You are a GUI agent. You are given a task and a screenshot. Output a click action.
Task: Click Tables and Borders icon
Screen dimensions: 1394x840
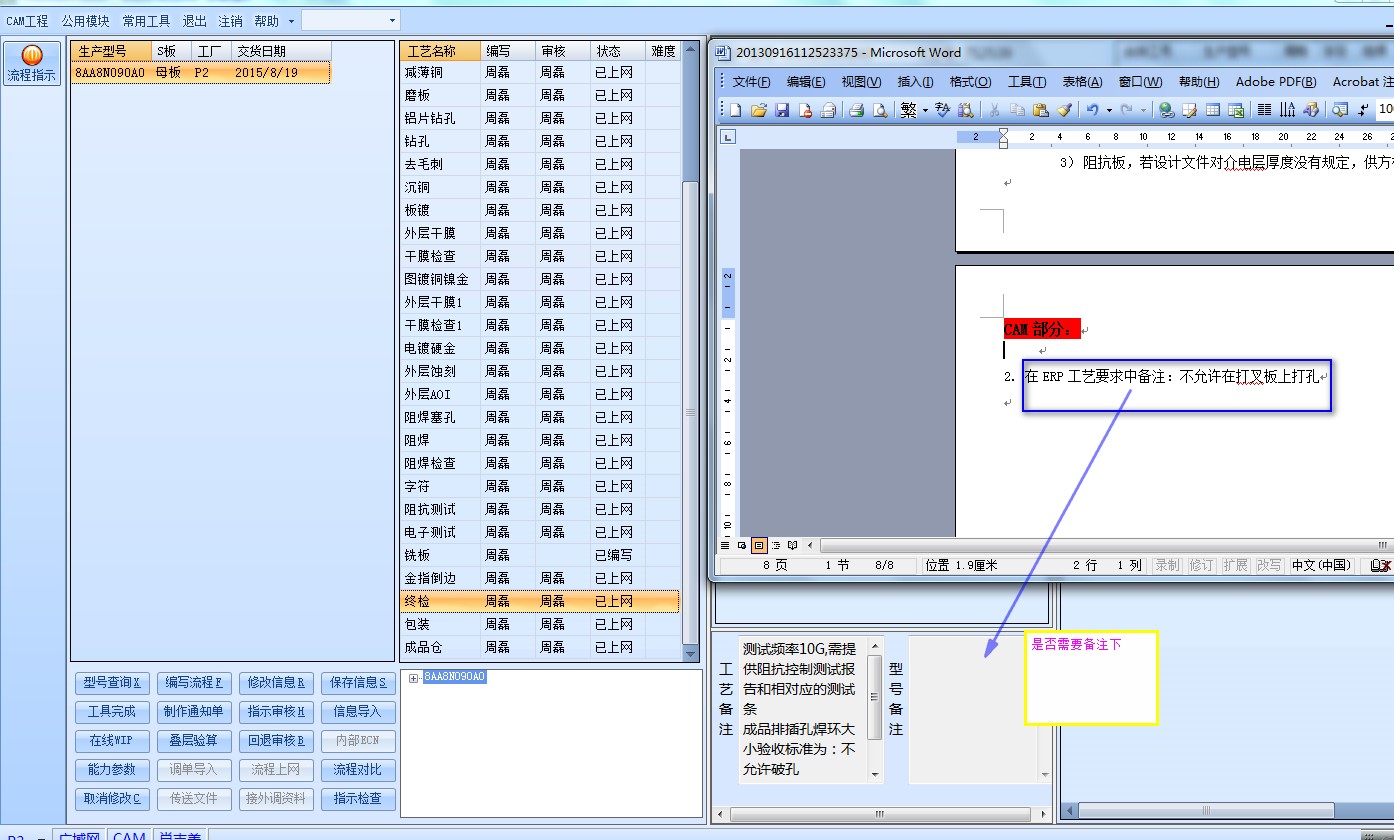pyautogui.click(x=1189, y=110)
